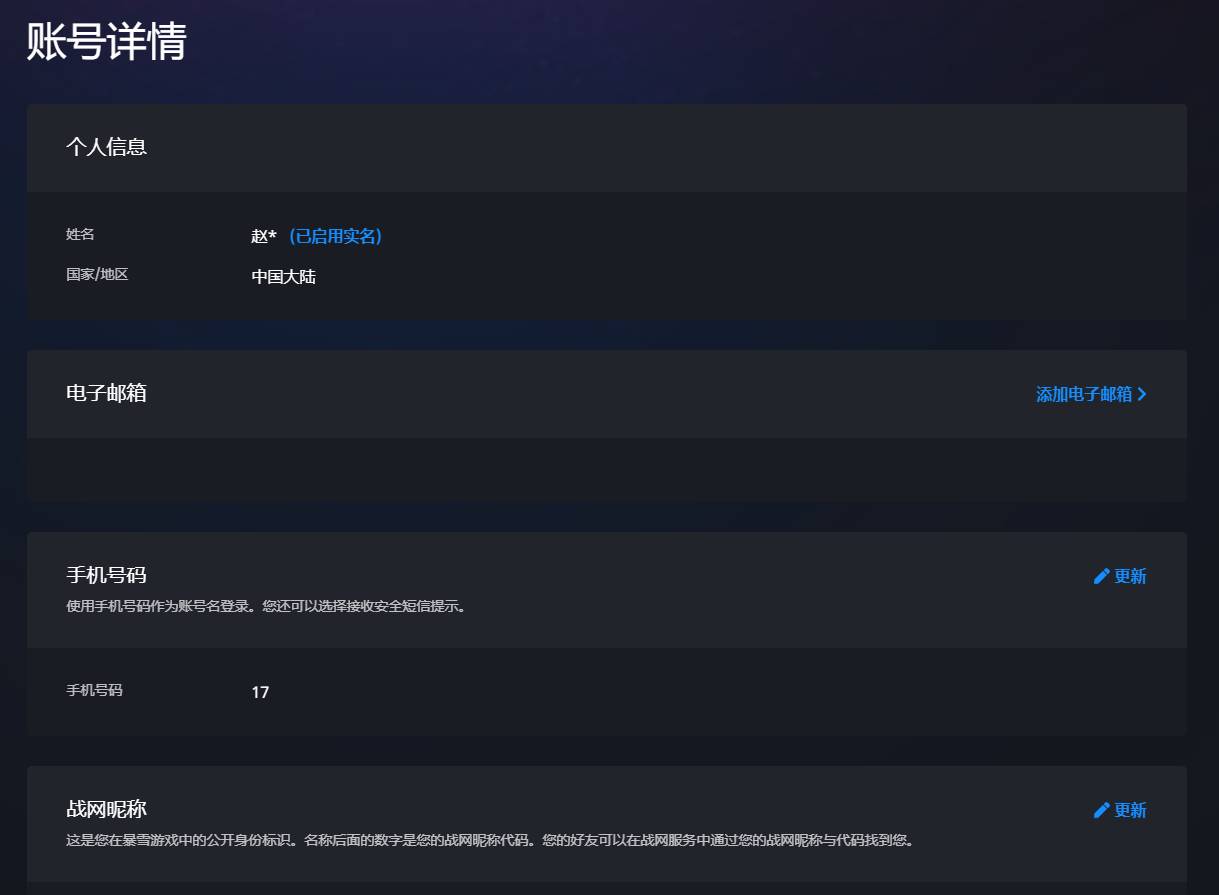Click the chevron arrow next to 添加电子邮箱
The image size is (1219, 895).
coord(1142,394)
